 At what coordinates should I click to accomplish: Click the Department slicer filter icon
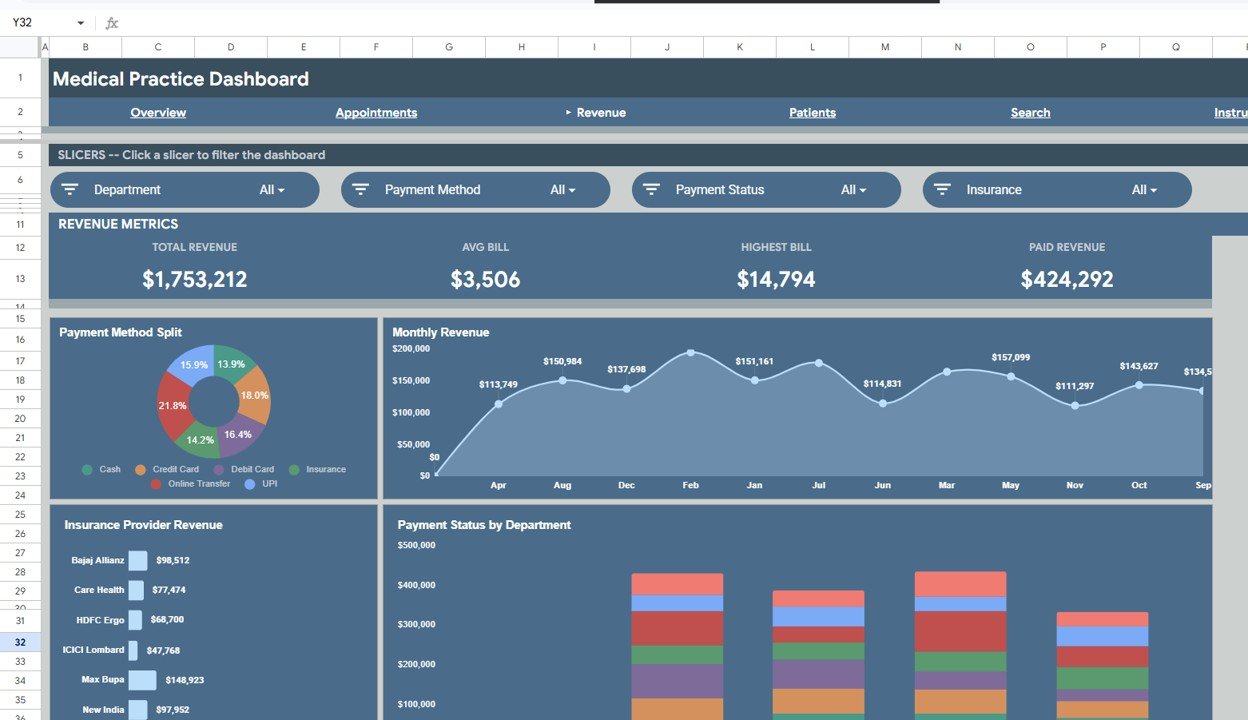(69, 189)
